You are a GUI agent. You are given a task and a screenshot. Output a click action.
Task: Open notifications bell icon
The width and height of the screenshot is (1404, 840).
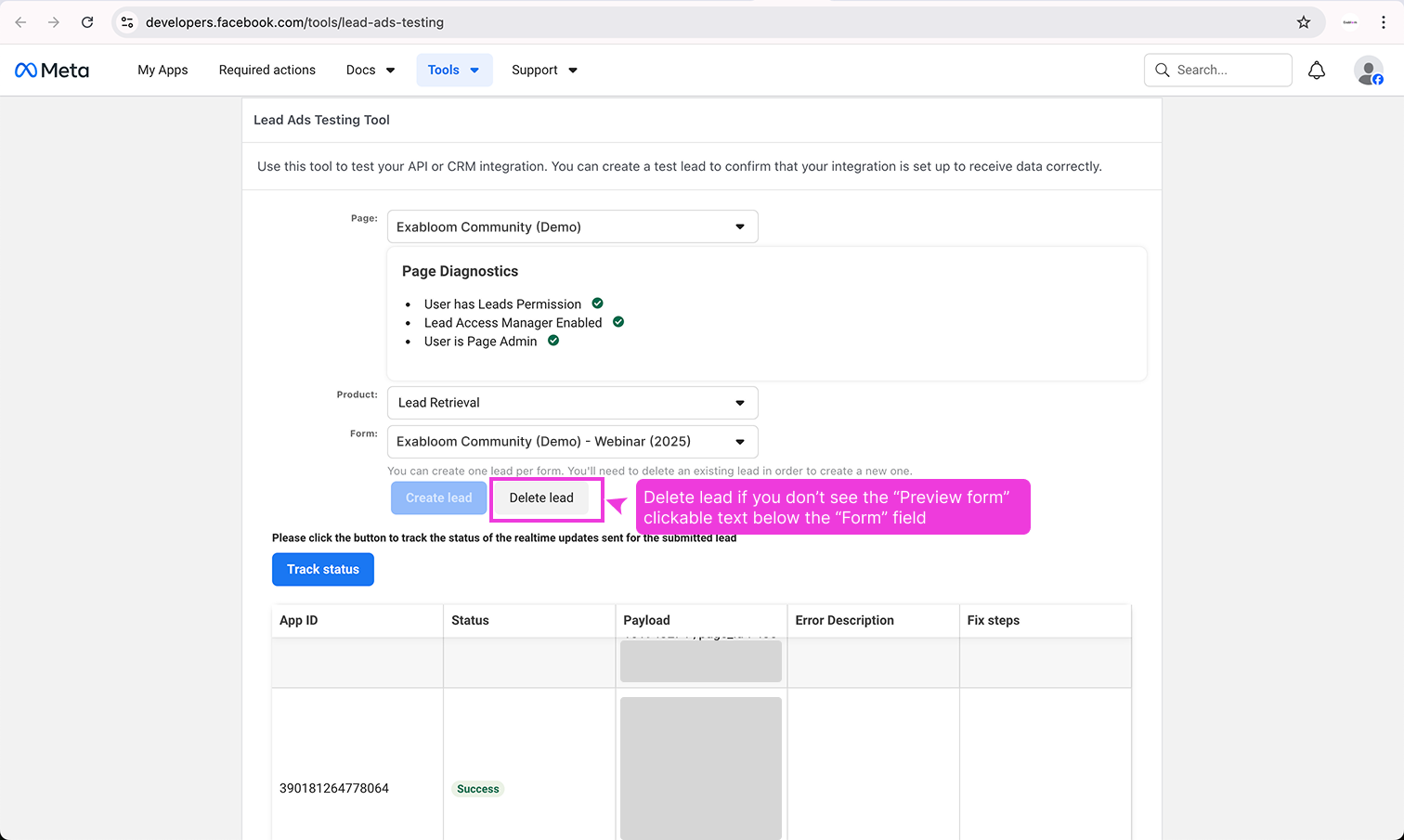1316,71
